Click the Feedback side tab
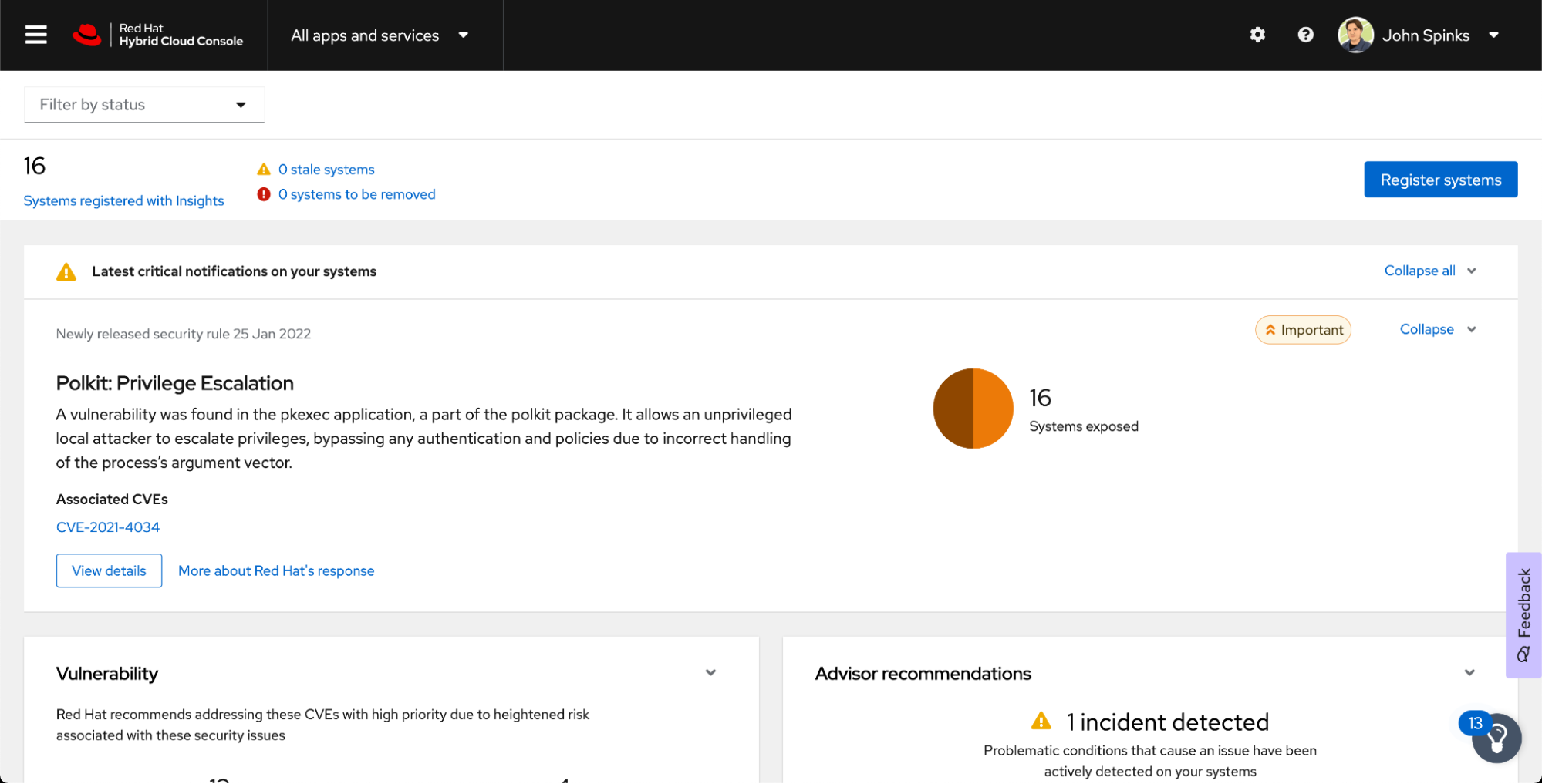The height and width of the screenshot is (784, 1542). (x=1523, y=614)
